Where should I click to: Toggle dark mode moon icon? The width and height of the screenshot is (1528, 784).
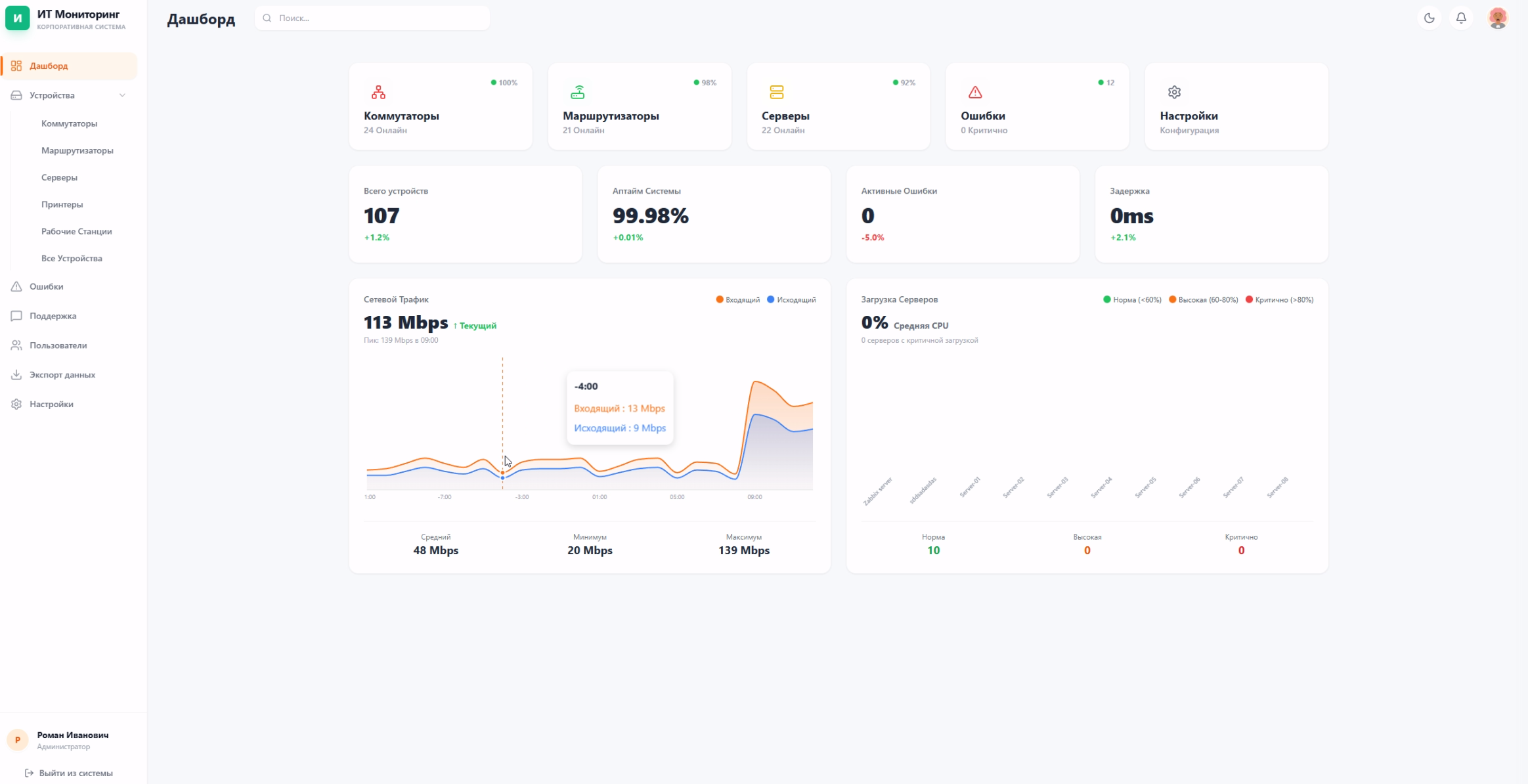click(x=1429, y=18)
